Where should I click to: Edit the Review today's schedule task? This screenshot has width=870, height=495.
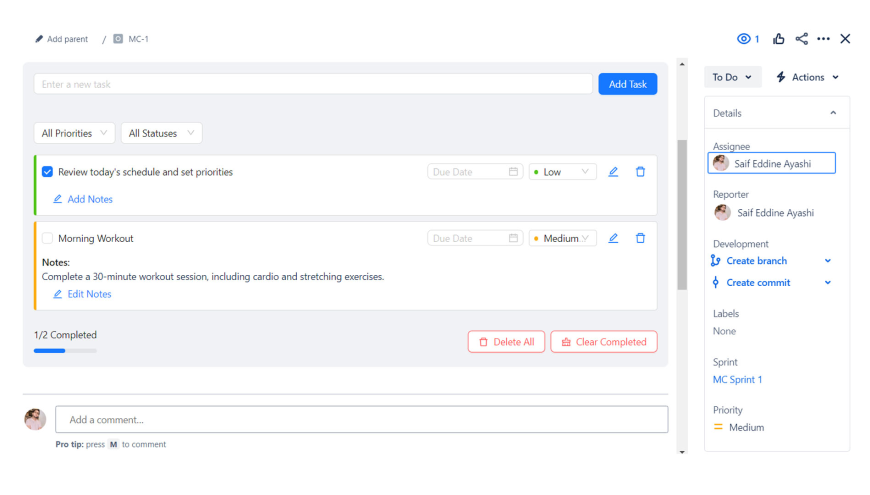tap(613, 172)
